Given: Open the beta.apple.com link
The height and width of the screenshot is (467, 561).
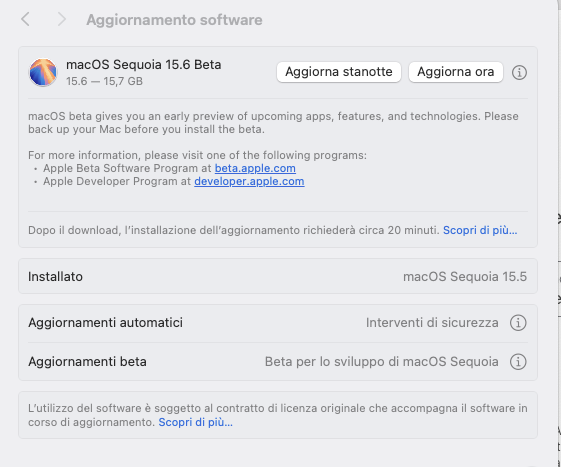Looking at the screenshot, I should [255, 168].
